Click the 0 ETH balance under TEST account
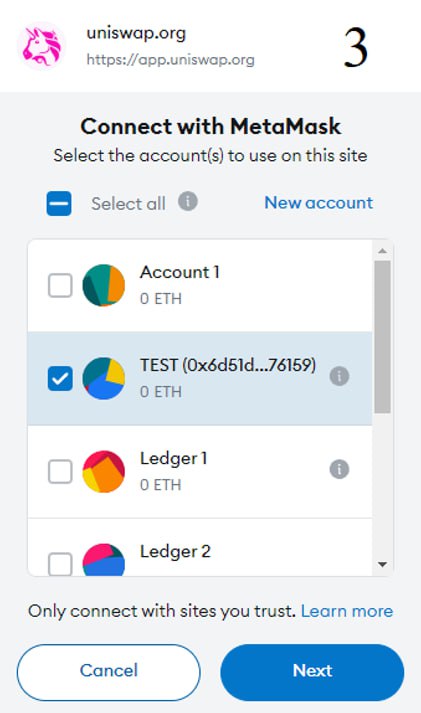Image resolution: width=421 pixels, height=713 pixels. click(x=161, y=392)
